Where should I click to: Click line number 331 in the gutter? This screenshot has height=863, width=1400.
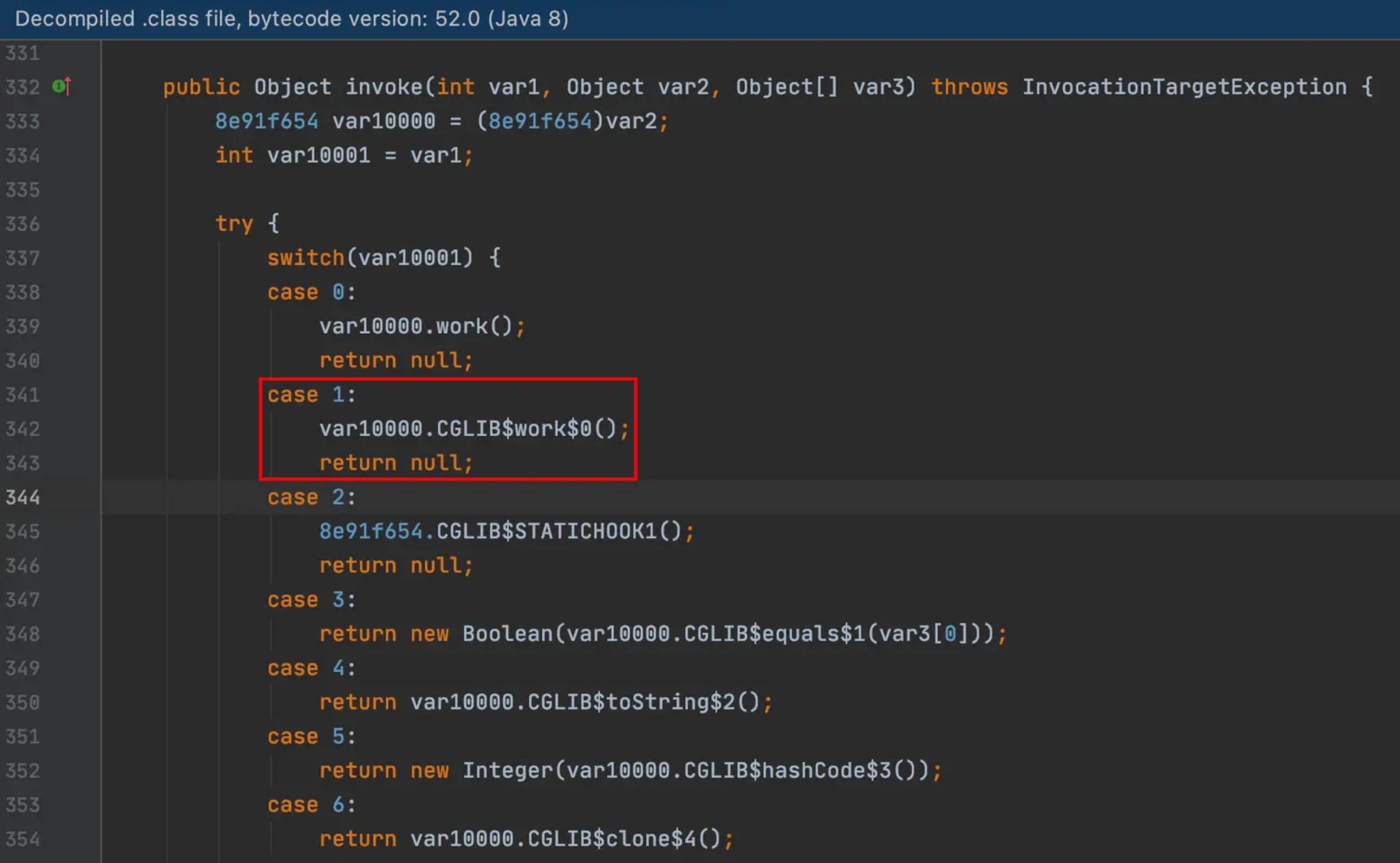pos(23,53)
